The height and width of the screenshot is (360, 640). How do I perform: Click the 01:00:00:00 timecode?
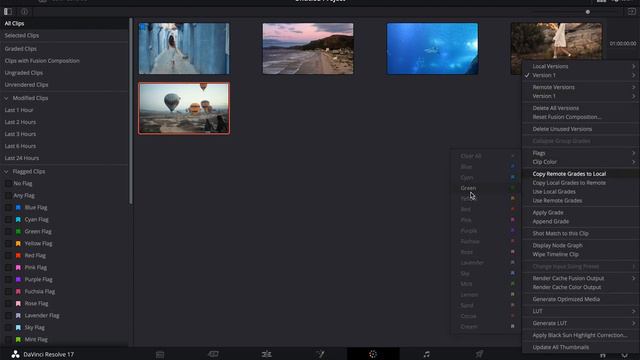point(623,43)
